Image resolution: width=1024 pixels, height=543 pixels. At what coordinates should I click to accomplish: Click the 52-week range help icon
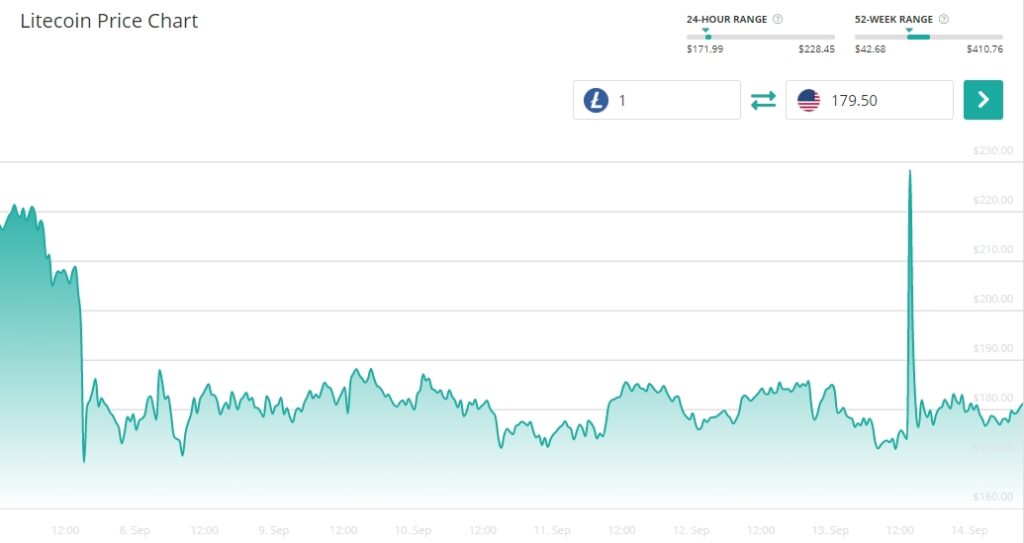coord(944,19)
